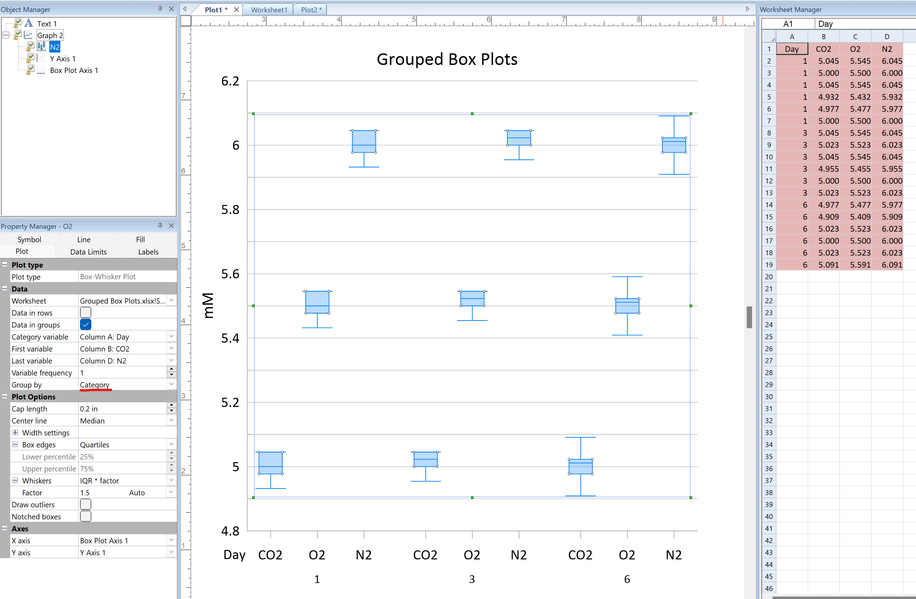Increase the Variable frequency stepper
This screenshot has height=599, width=916.
(x=171, y=370)
